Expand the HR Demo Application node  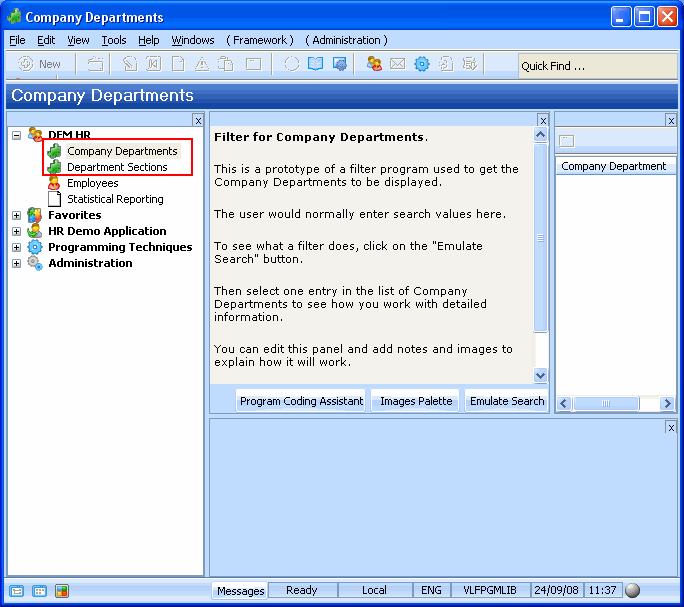17,231
